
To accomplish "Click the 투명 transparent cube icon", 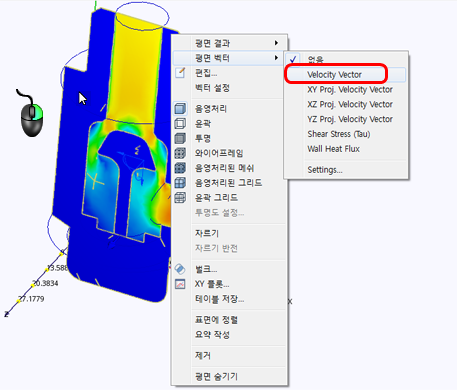I will (180, 138).
